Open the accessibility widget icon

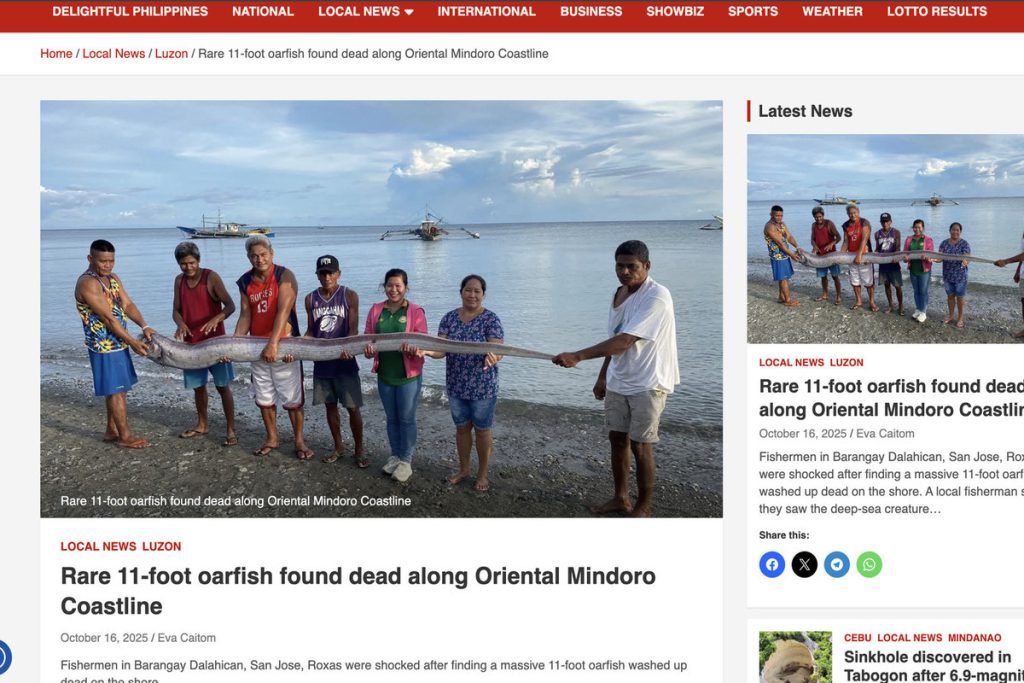click(3, 658)
